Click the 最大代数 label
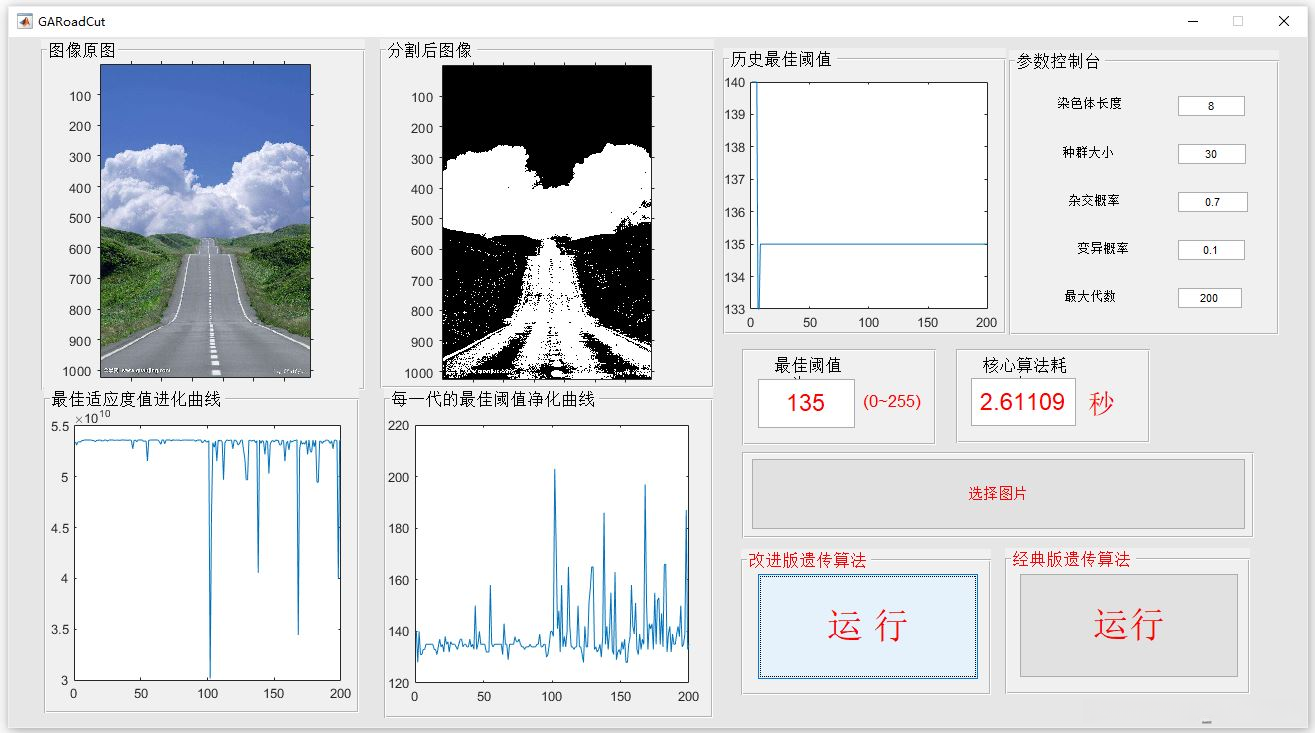The image size is (1315, 733). 1090,296
